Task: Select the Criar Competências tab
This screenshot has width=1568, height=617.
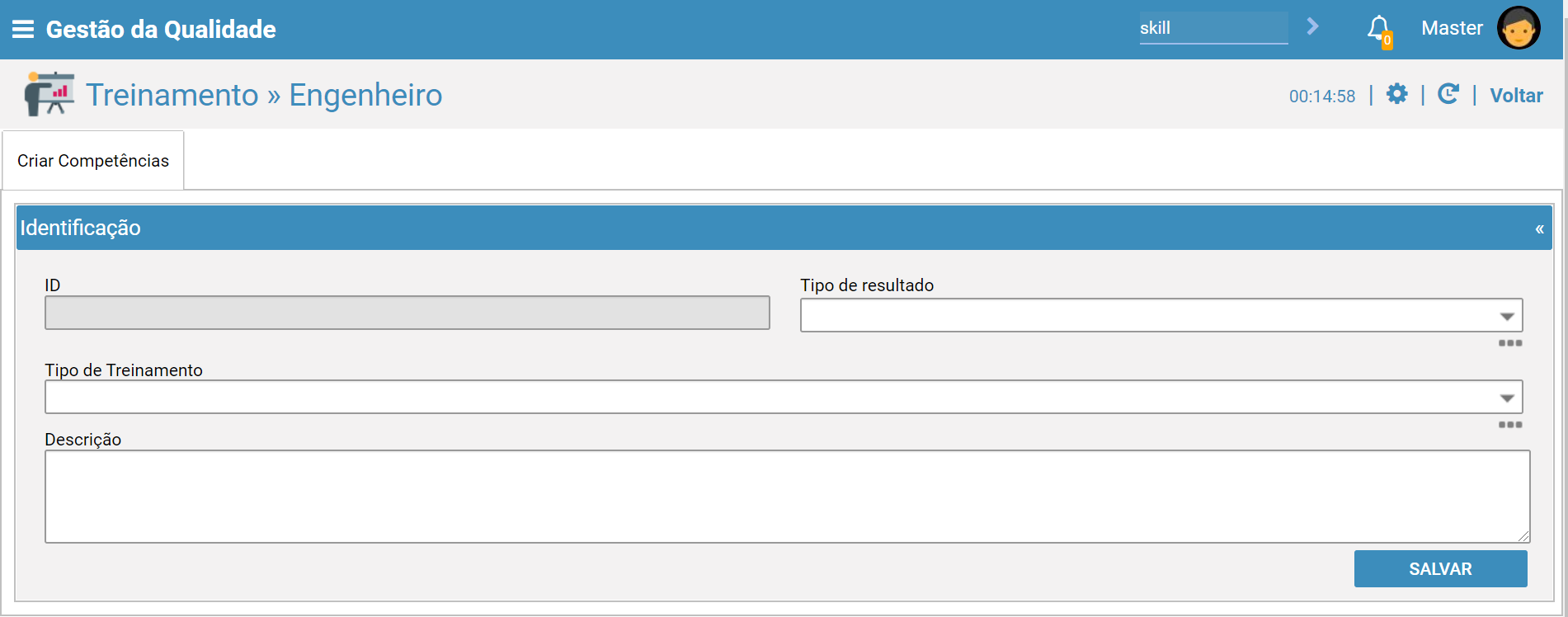Action: coord(93,161)
